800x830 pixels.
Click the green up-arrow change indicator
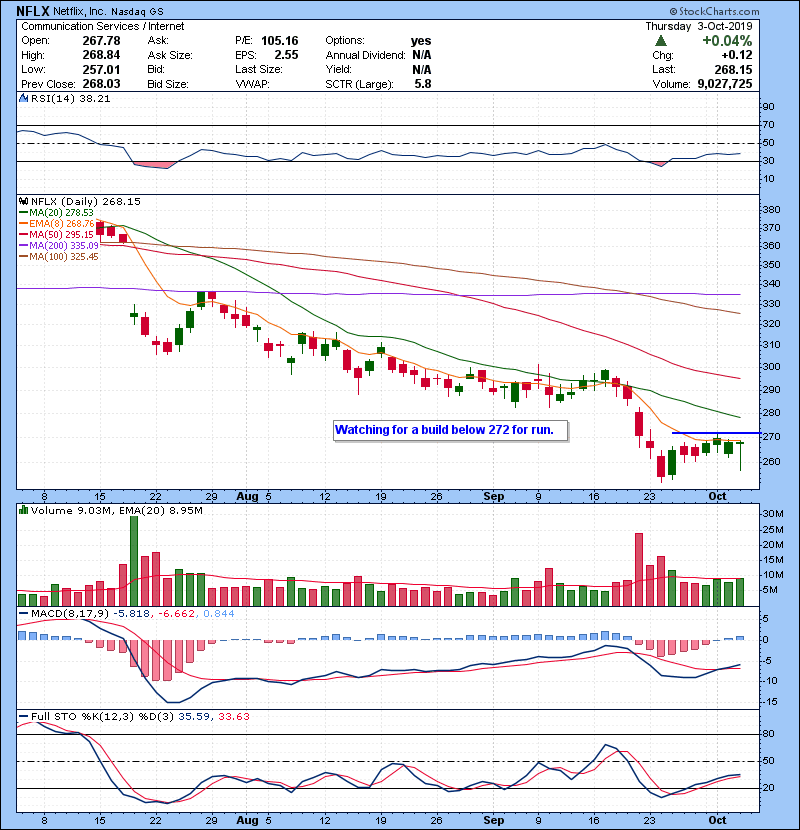point(660,41)
